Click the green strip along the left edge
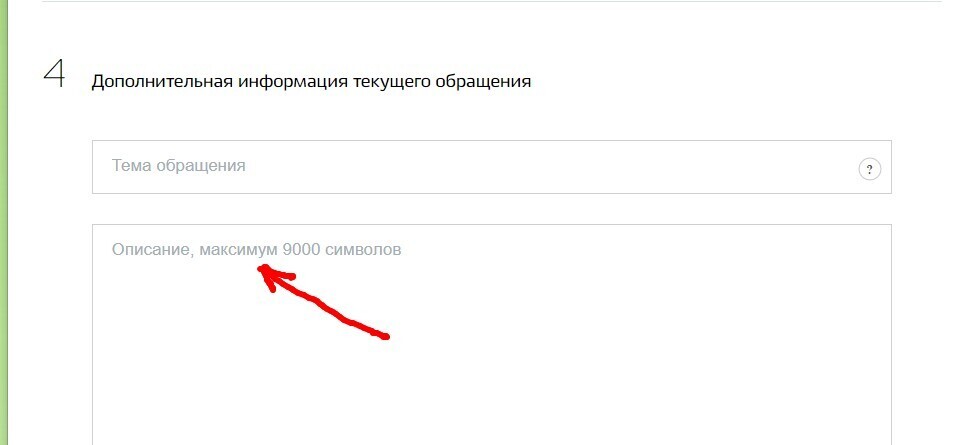The width and height of the screenshot is (966, 445). click(4, 222)
